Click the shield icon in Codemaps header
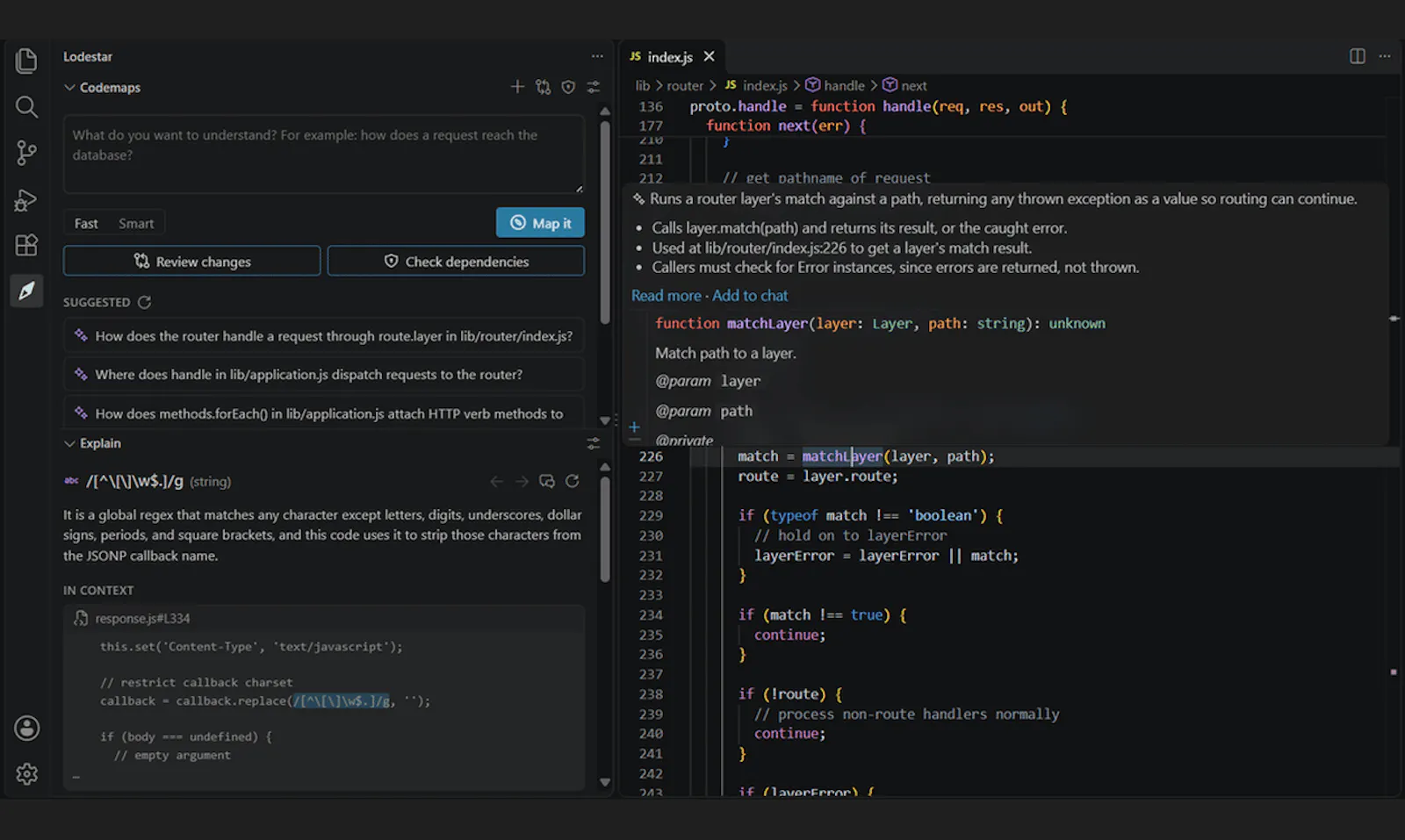 568,87
